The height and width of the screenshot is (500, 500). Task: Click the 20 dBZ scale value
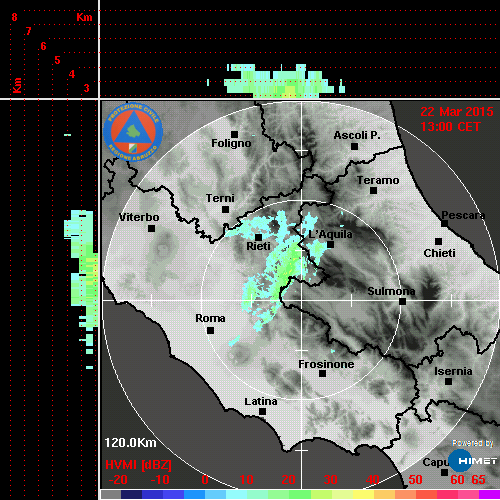point(288,480)
